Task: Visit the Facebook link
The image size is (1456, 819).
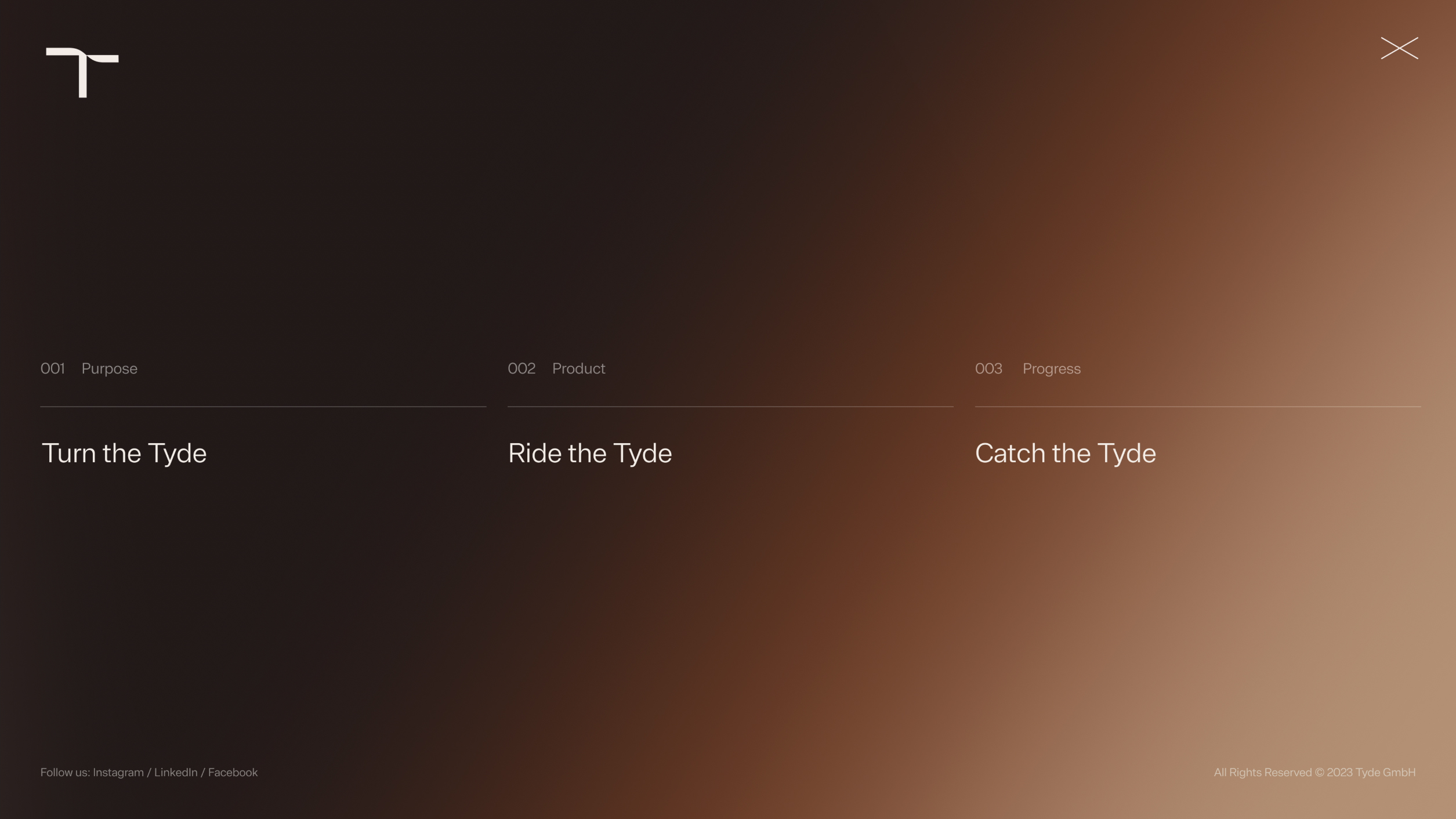Action: click(233, 773)
